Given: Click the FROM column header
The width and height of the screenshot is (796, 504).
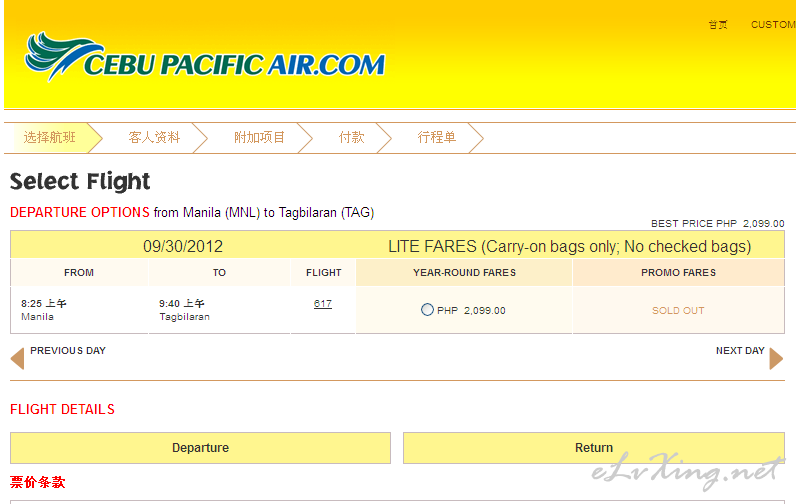Looking at the screenshot, I should tap(79, 273).
